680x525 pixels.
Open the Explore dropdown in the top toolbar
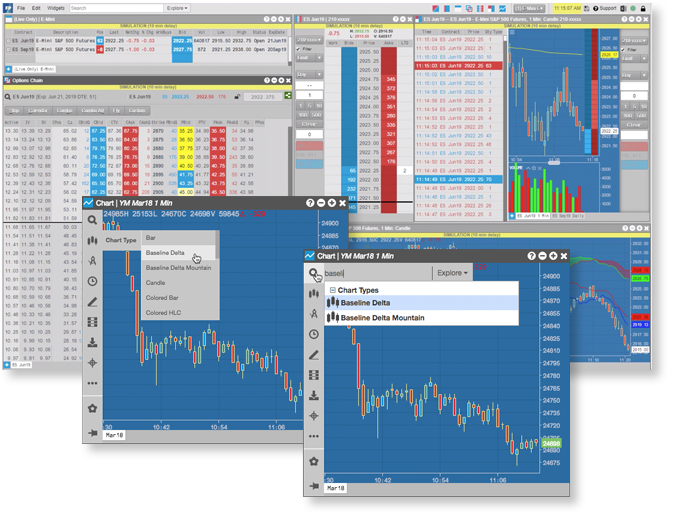[x=175, y=8]
